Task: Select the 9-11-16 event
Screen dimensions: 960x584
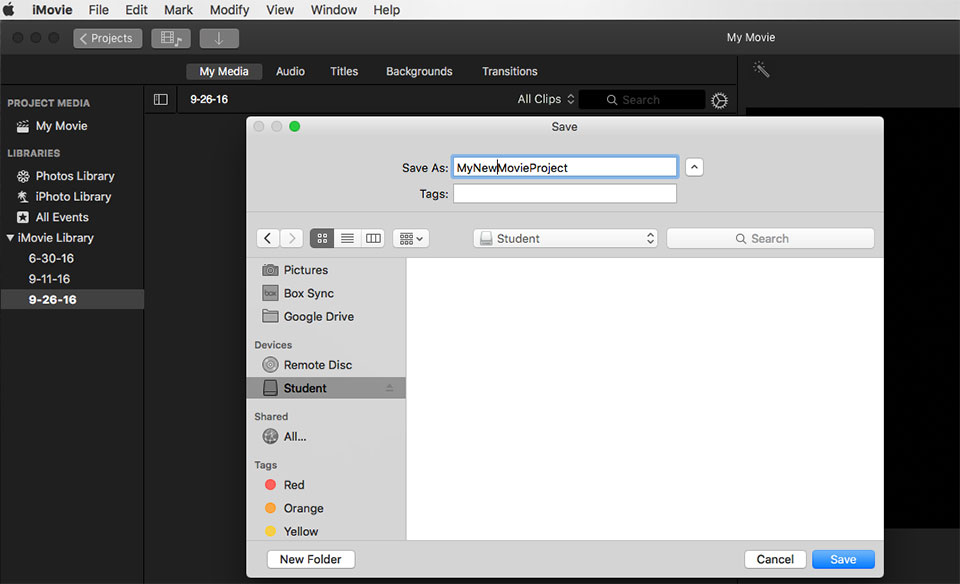Action: [x=50, y=279]
